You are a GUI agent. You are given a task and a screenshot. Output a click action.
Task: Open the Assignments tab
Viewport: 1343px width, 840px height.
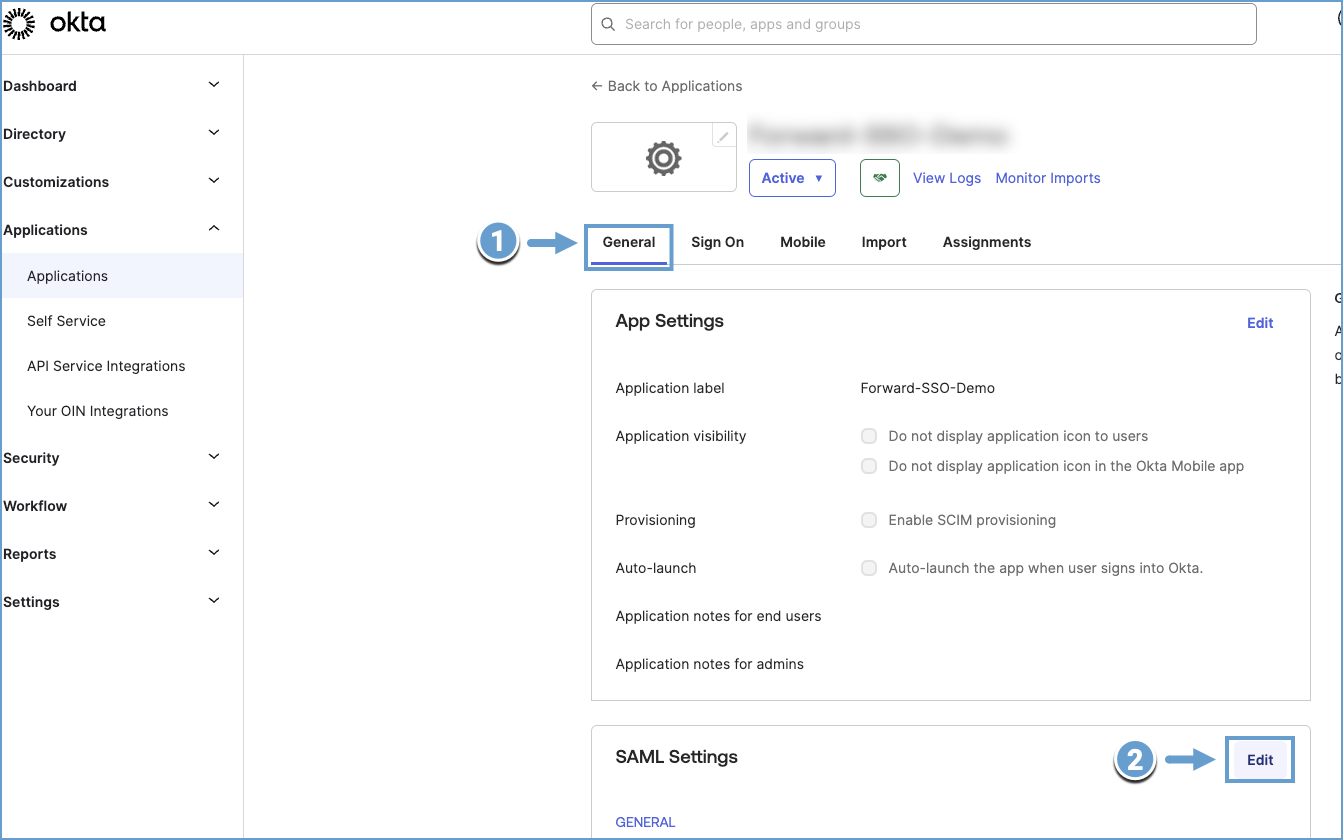(986, 241)
